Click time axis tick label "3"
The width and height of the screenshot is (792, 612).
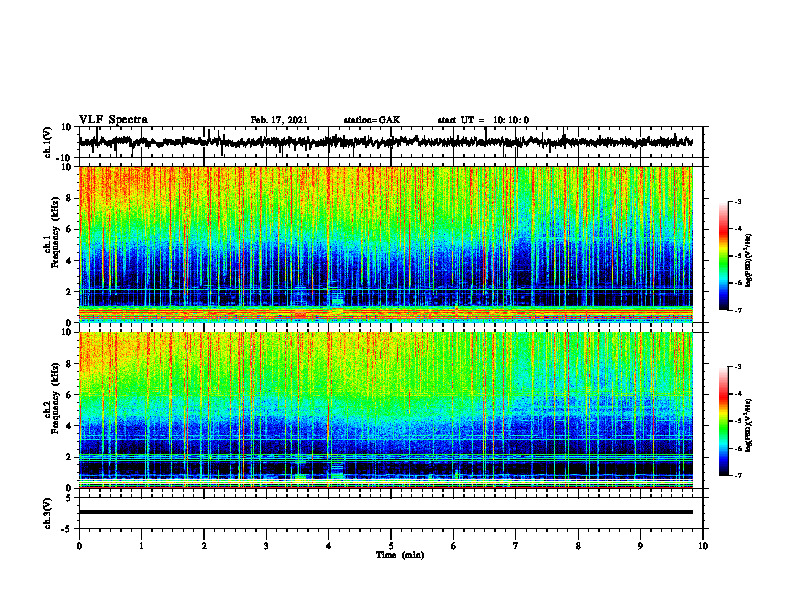(266, 546)
